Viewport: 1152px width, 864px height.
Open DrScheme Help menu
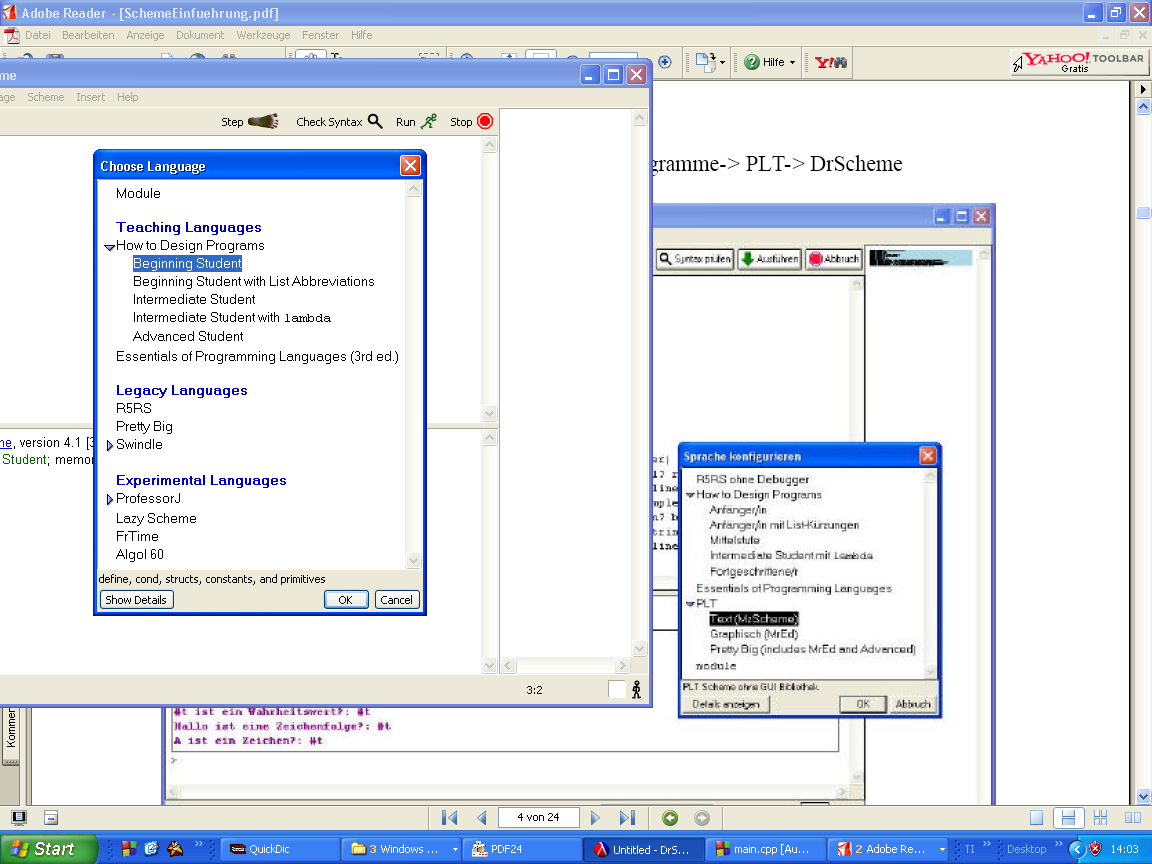(127, 97)
